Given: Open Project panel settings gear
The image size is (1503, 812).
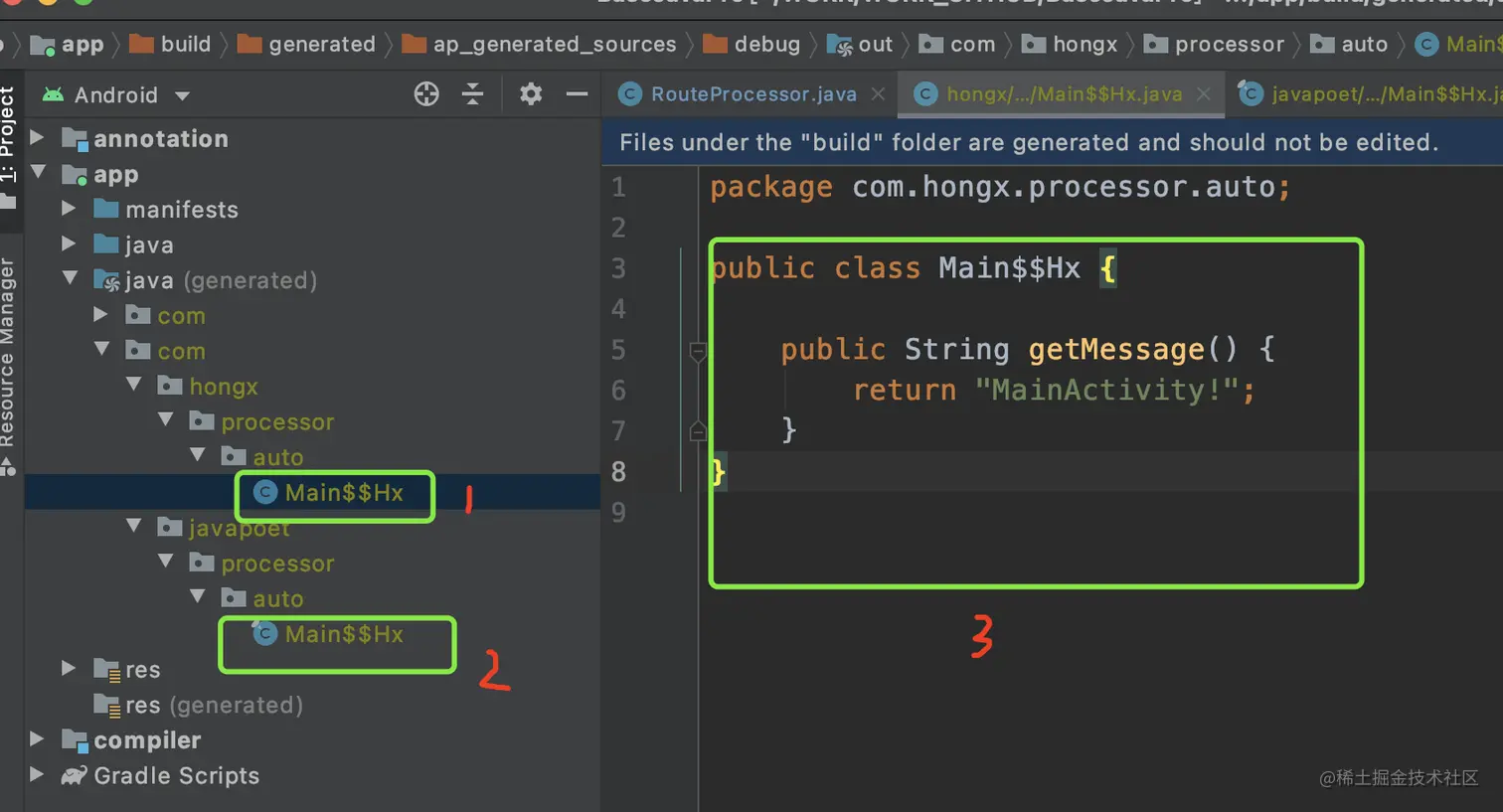Looking at the screenshot, I should 531,94.
